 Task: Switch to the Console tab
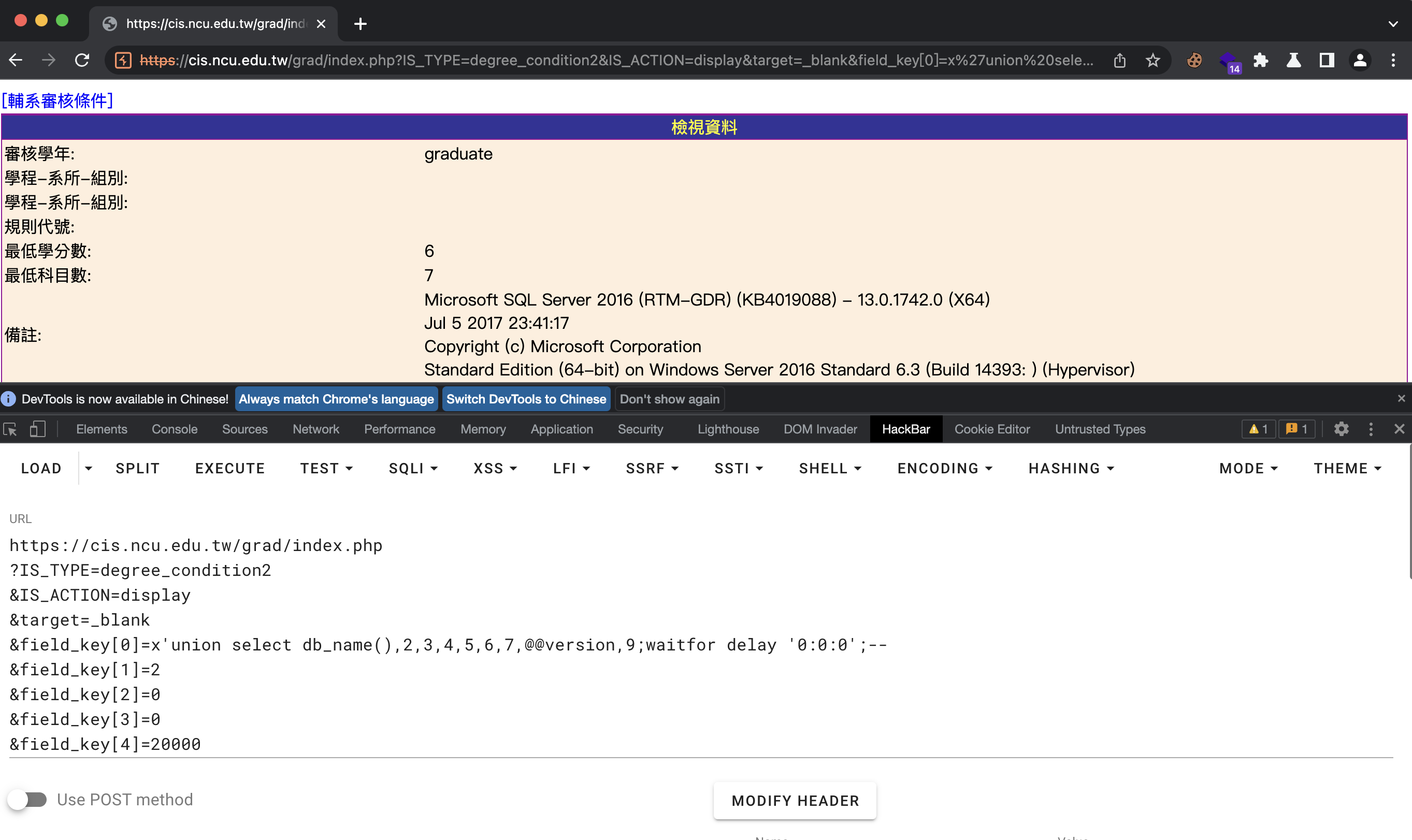tap(175, 429)
